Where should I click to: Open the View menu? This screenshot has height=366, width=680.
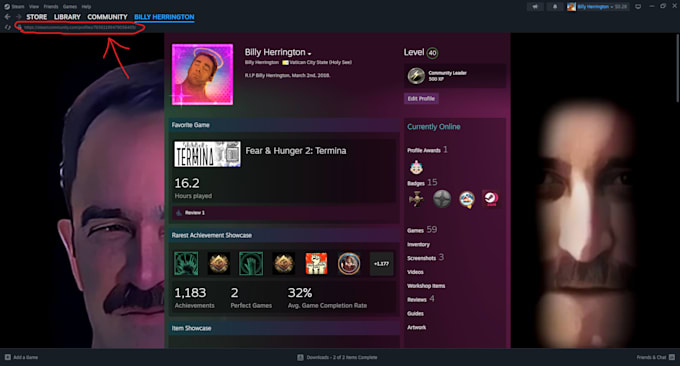pyautogui.click(x=34, y=7)
